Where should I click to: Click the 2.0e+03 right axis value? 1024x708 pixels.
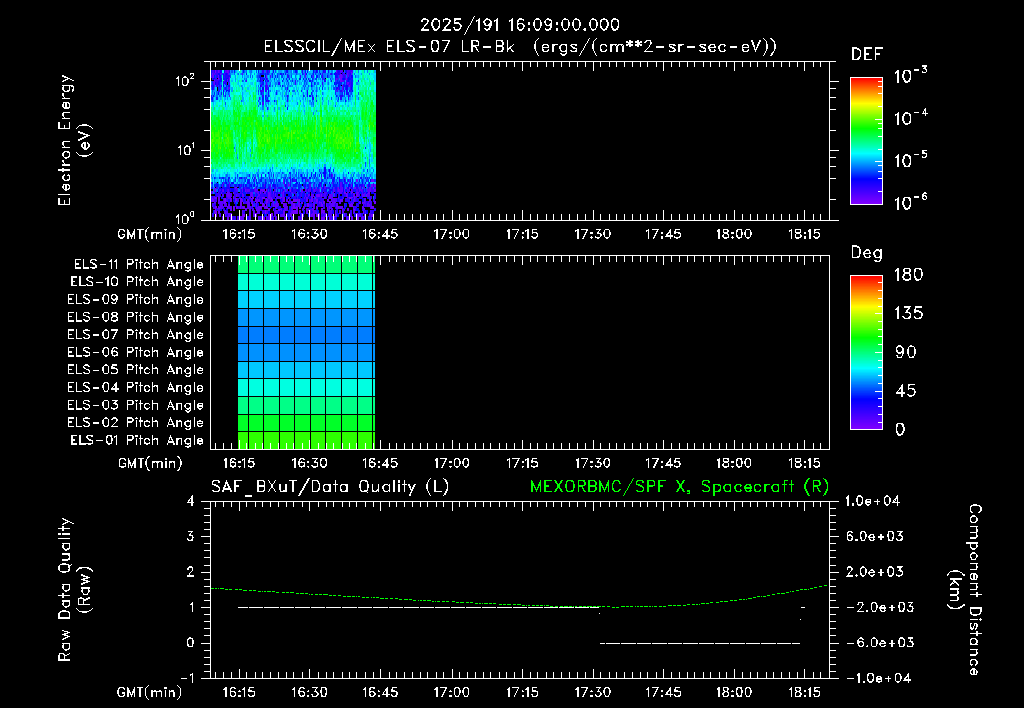875,572
